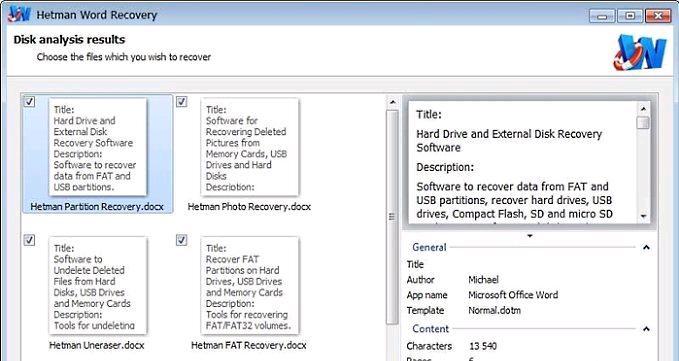Collapse the Content section chevron

pos(646,329)
